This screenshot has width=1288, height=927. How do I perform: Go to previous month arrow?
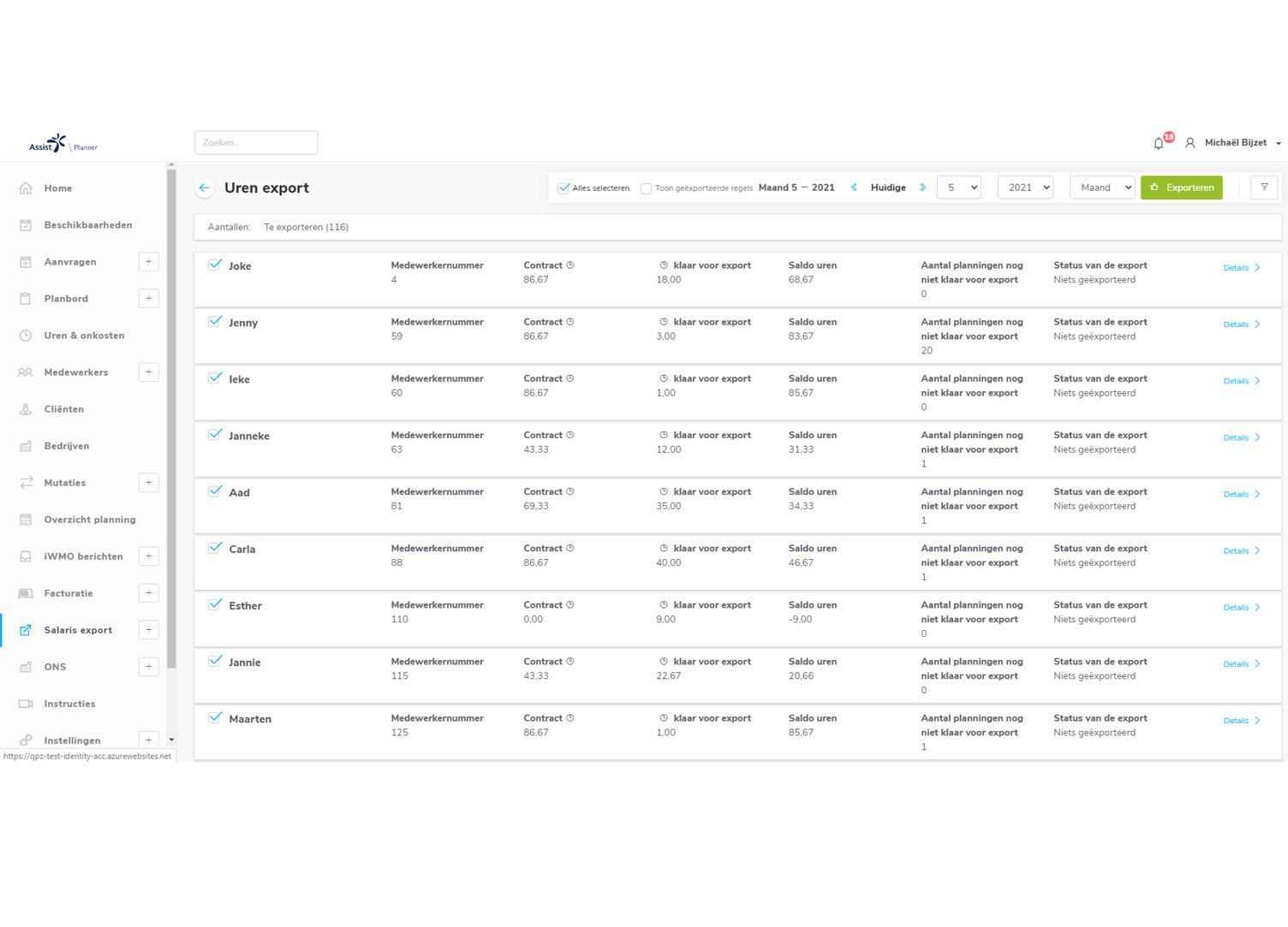coord(854,187)
